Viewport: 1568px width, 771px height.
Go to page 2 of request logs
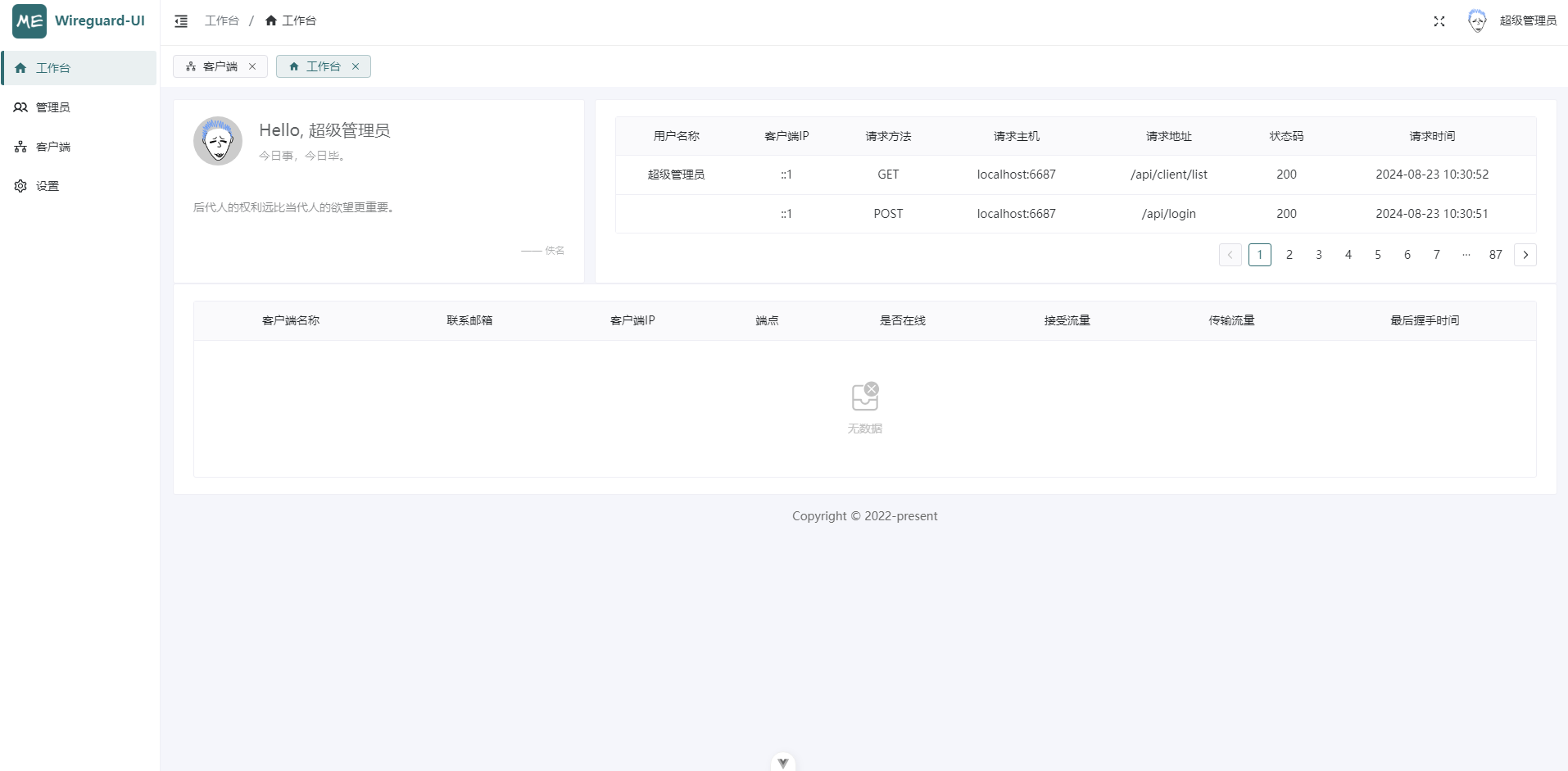tap(1289, 255)
